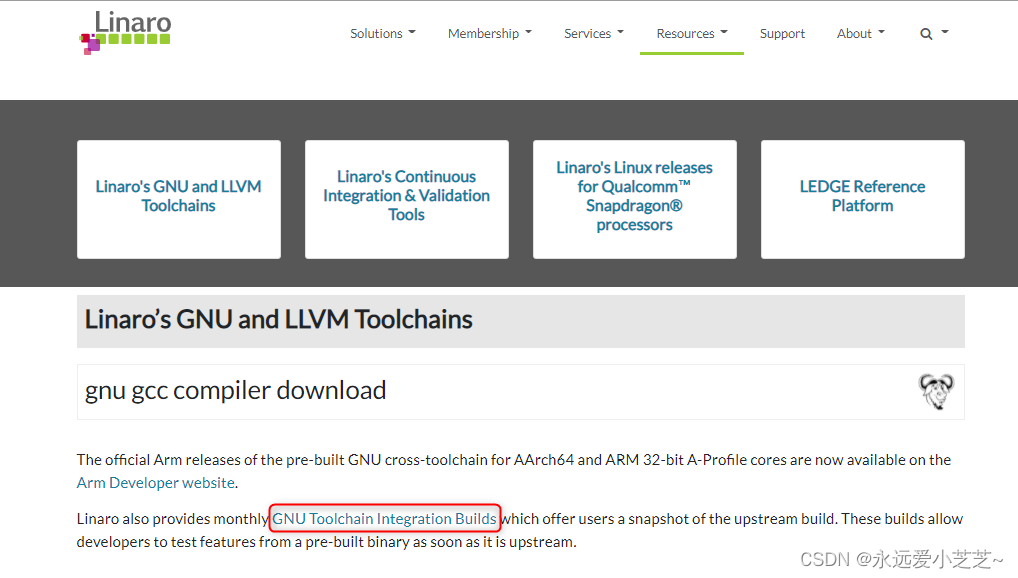Click the Linaro logo
Screen dimensions: 1018x578
pos(125,32)
